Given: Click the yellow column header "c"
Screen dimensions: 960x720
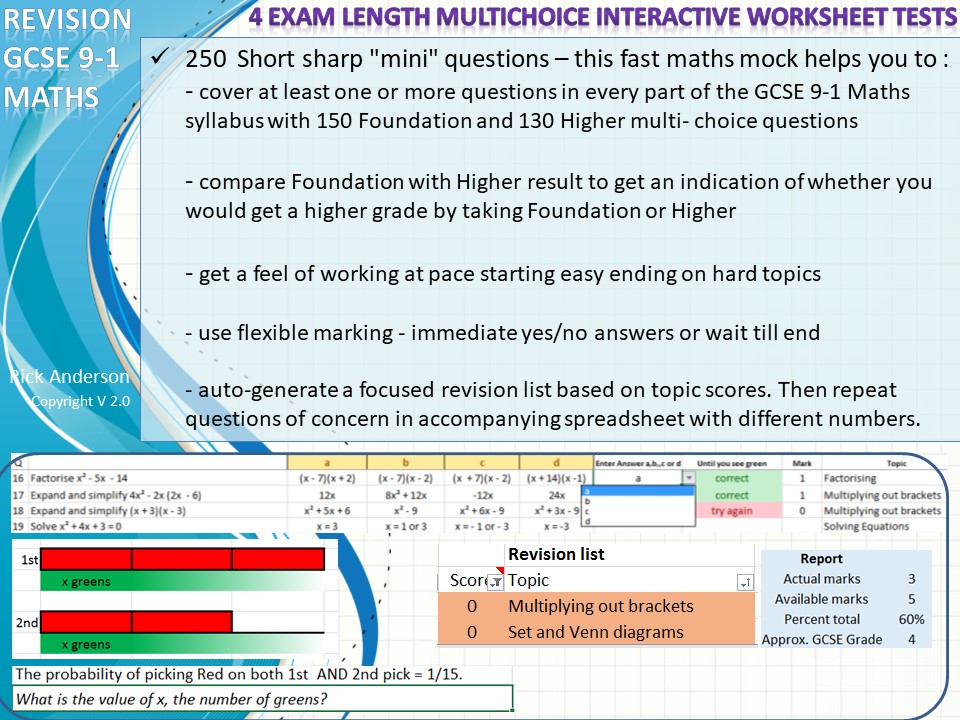Looking at the screenshot, I should [482, 463].
